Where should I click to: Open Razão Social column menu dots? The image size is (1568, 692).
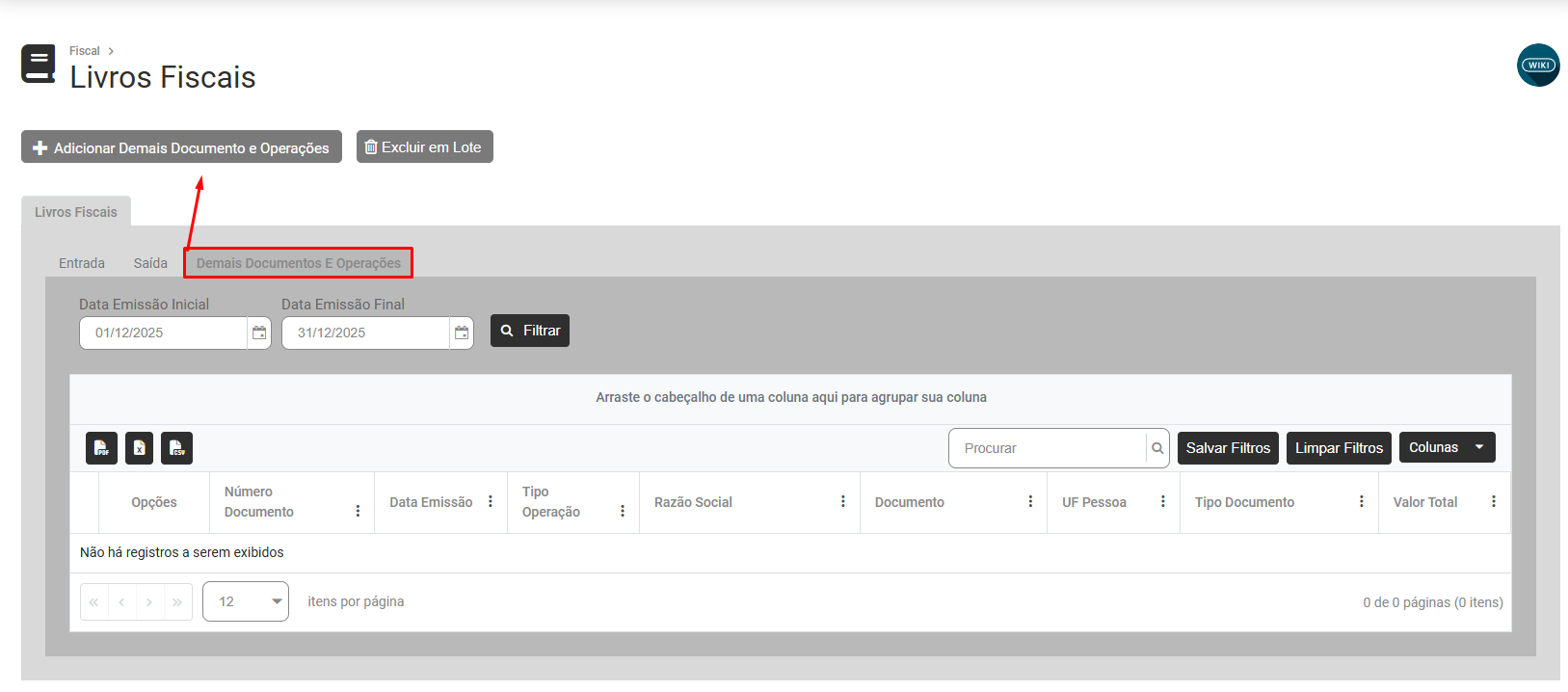(843, 501)
